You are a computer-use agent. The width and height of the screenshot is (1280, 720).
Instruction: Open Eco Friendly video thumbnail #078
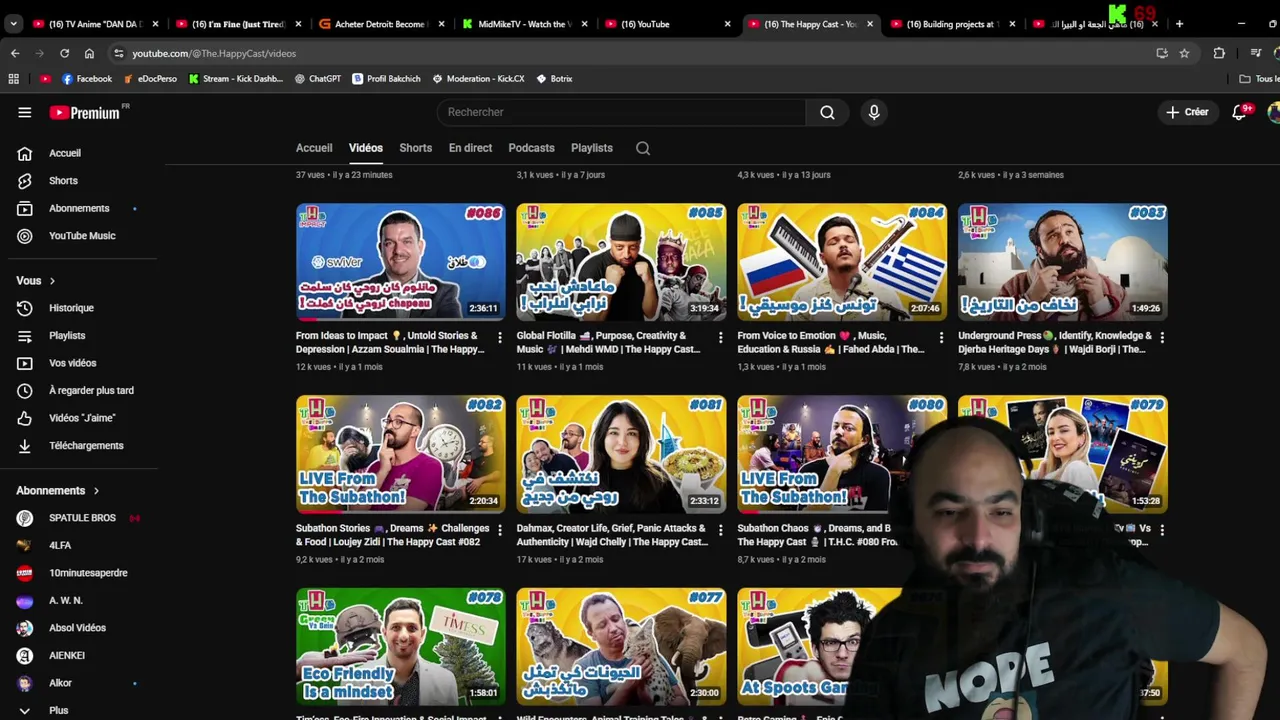click(x=401, y=646)
